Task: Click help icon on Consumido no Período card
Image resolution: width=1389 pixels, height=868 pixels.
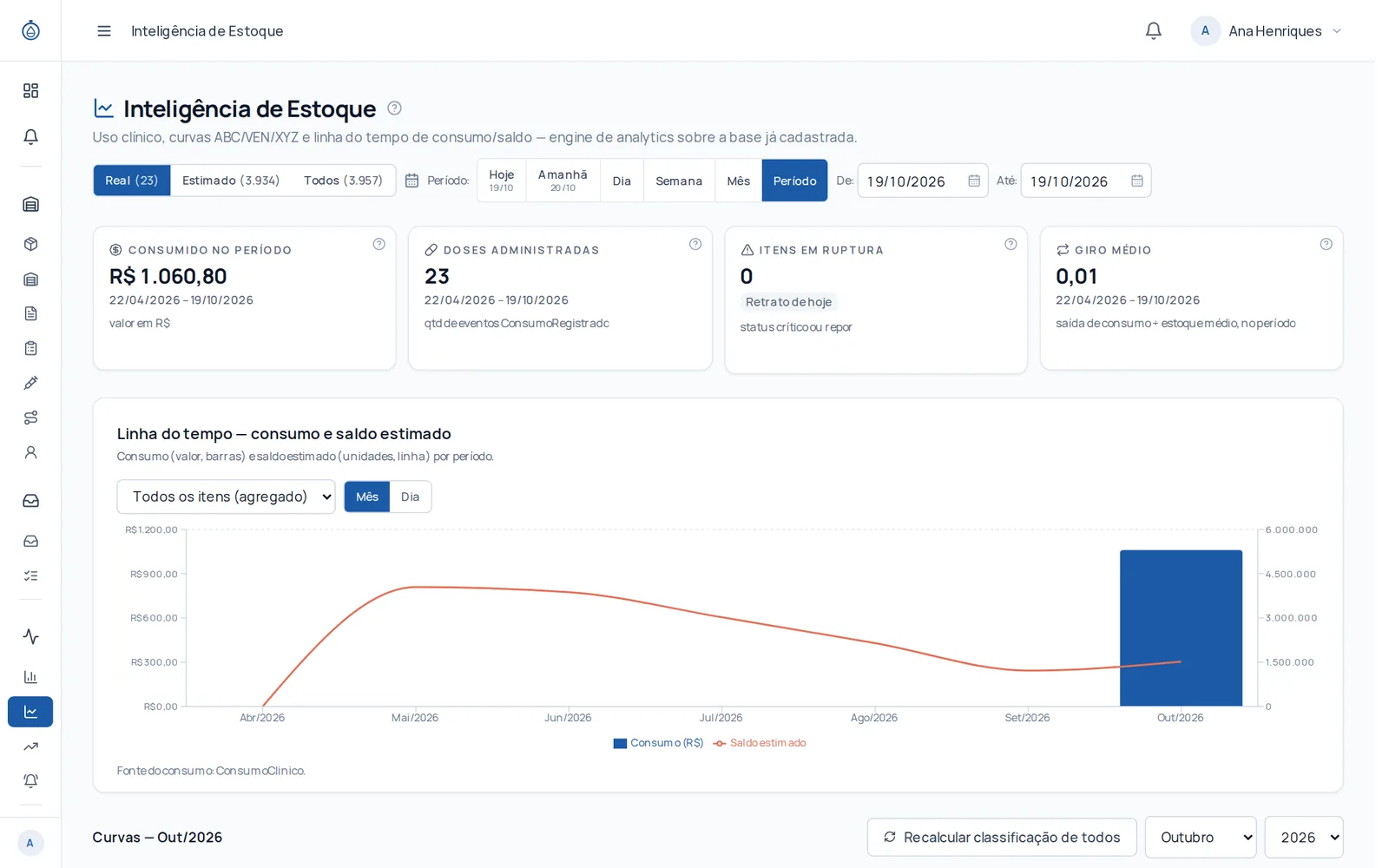Action: [x=379, y=244]
